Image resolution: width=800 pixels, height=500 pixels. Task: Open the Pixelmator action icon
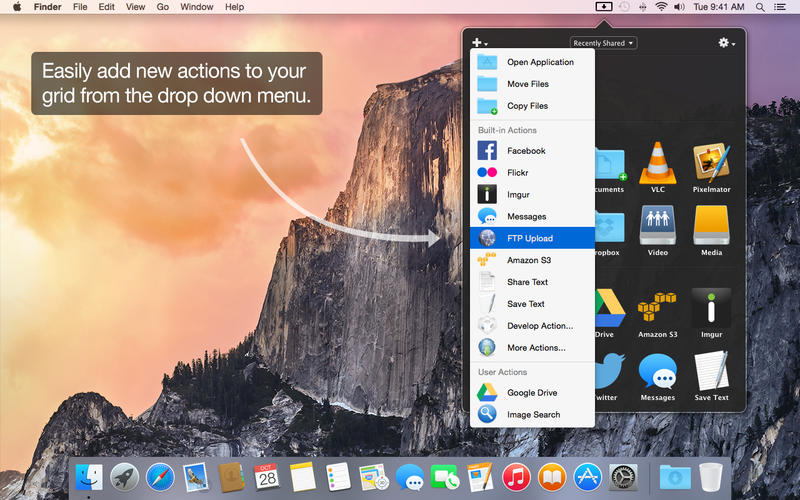tap(711, 162)
